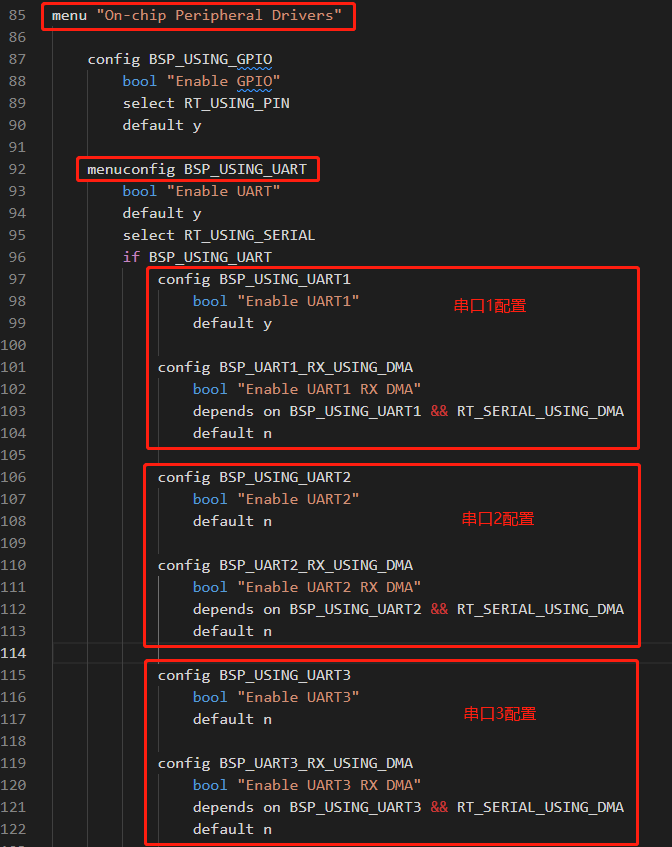The width and height of the screenshot is (672, 847).
Task: Click the select RT_USING_SERIAL line
Action: [219, 235]
